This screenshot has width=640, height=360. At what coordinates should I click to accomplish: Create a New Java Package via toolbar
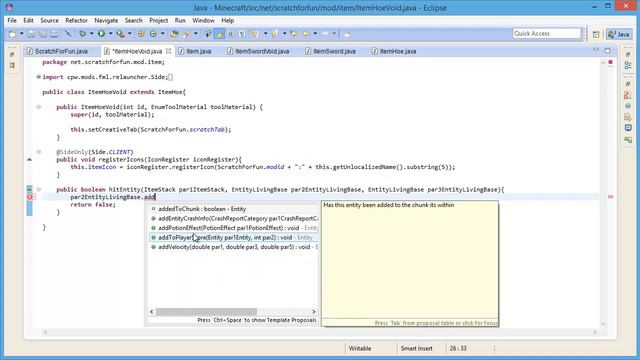(141, 34)
